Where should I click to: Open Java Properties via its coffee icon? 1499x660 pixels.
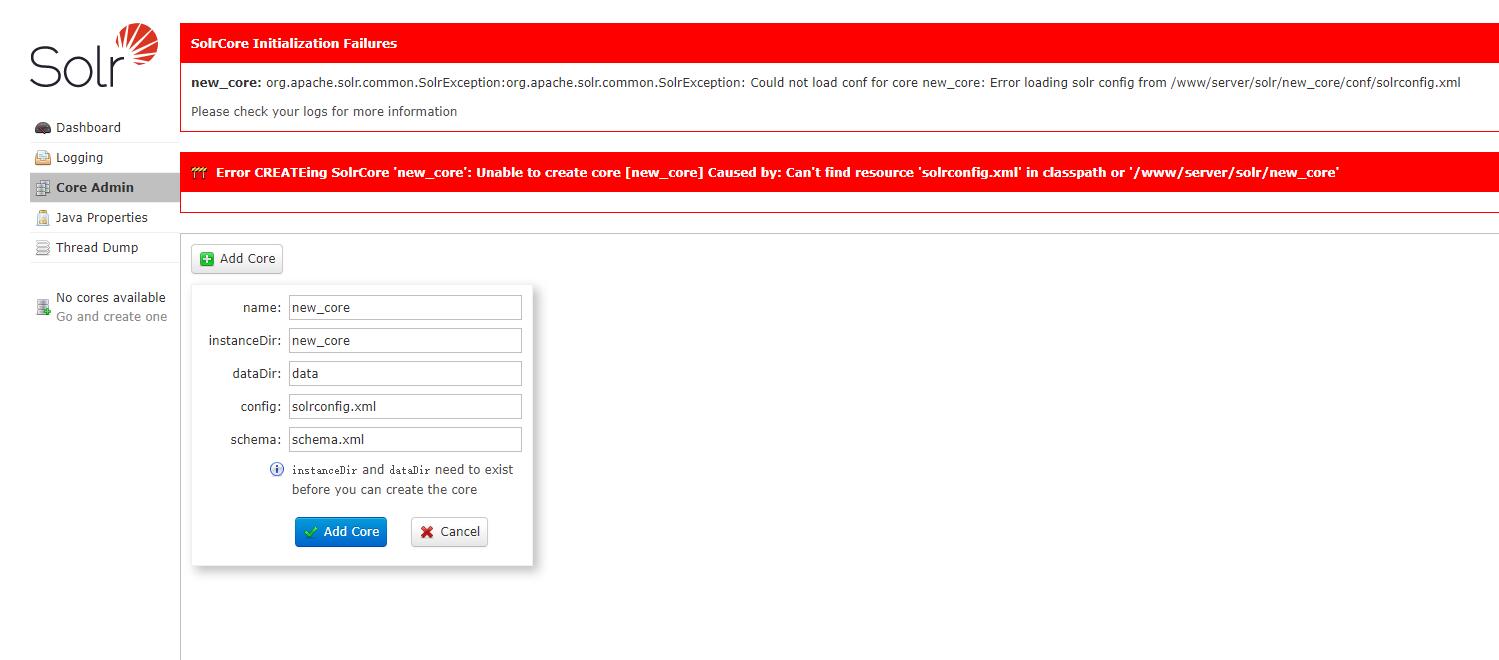coord(41,217)
